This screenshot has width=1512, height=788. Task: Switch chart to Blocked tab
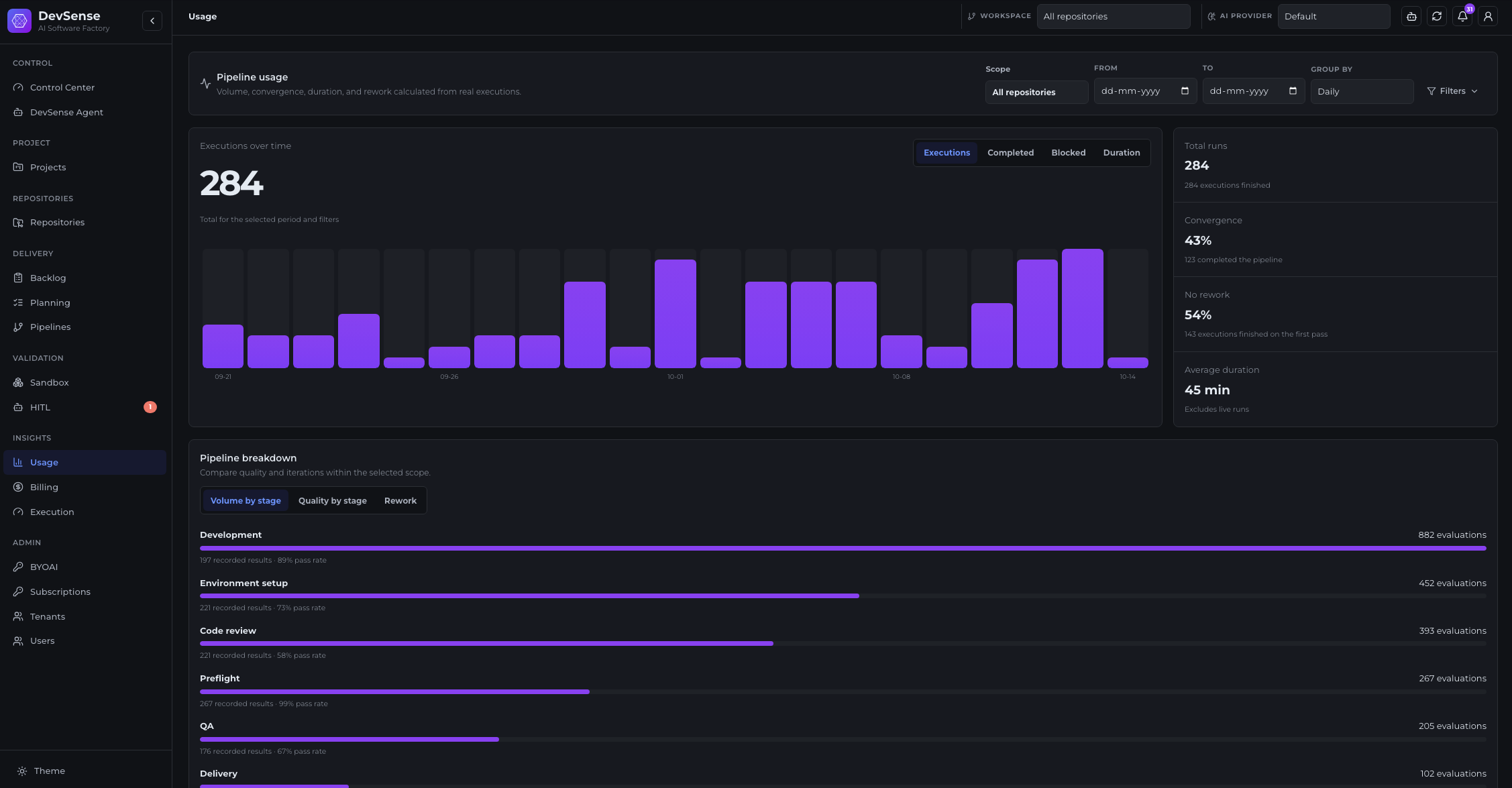point(1068,153)
